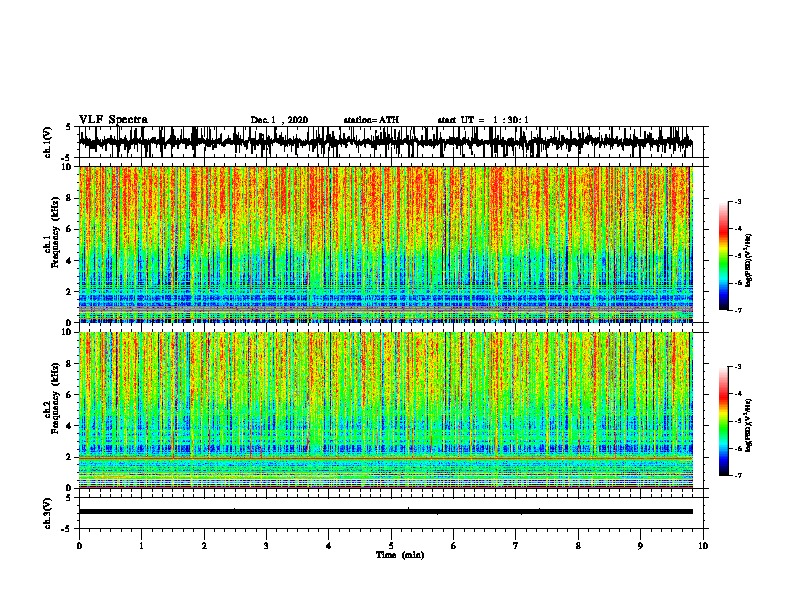The height and width of the screenshot is (612, 792).
Task: Click the time axis tick label '7'
Action: click(x=516, y=546)
